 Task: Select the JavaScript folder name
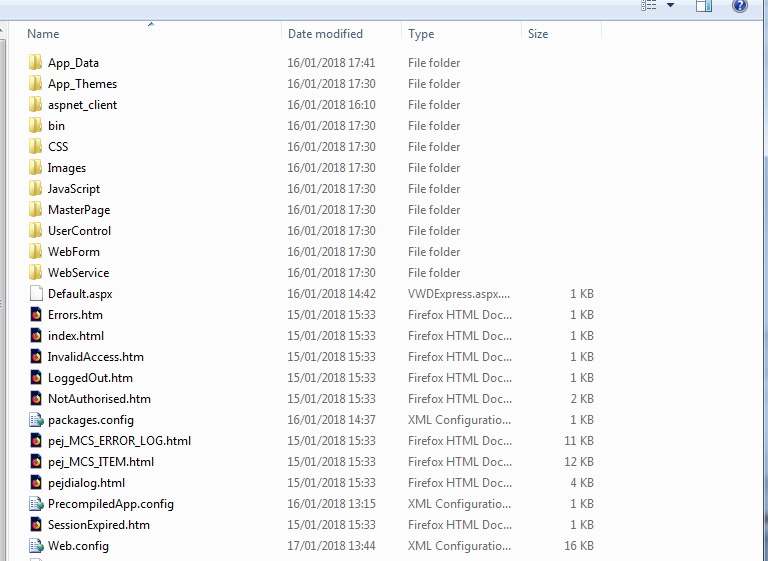[x=73, y=189]
